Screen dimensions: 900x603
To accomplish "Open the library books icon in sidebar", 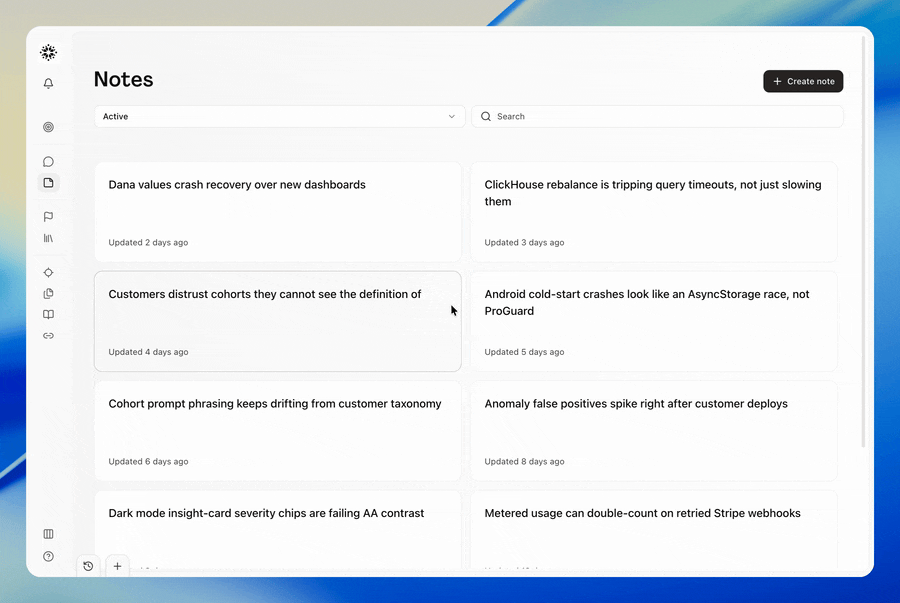I will coord(48,238).
